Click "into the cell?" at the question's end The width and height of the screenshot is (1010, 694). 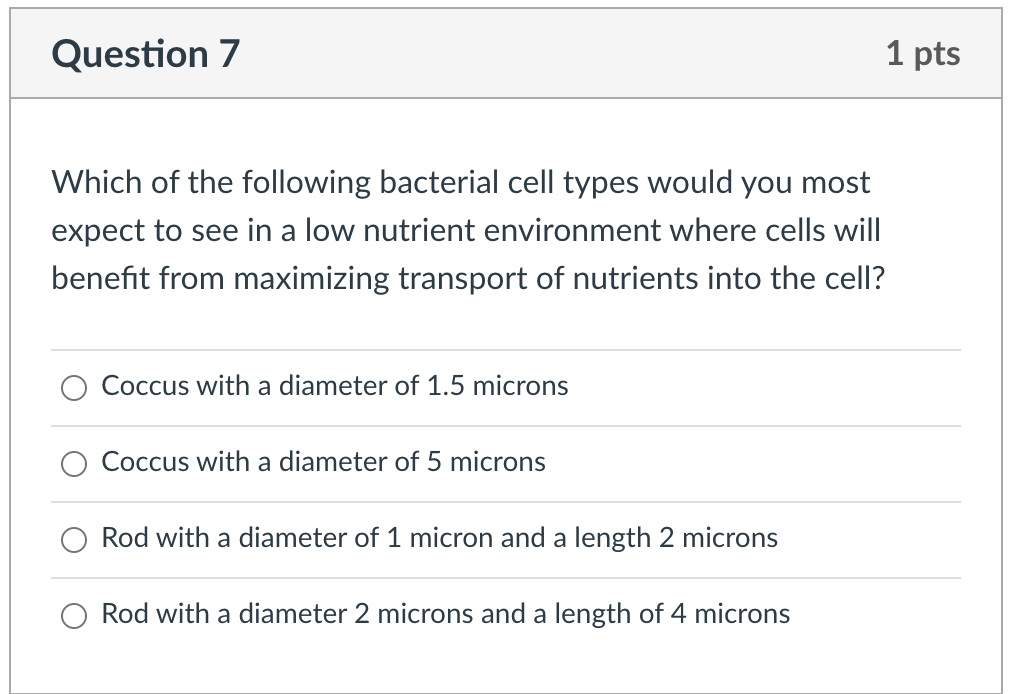click(787, 278)
